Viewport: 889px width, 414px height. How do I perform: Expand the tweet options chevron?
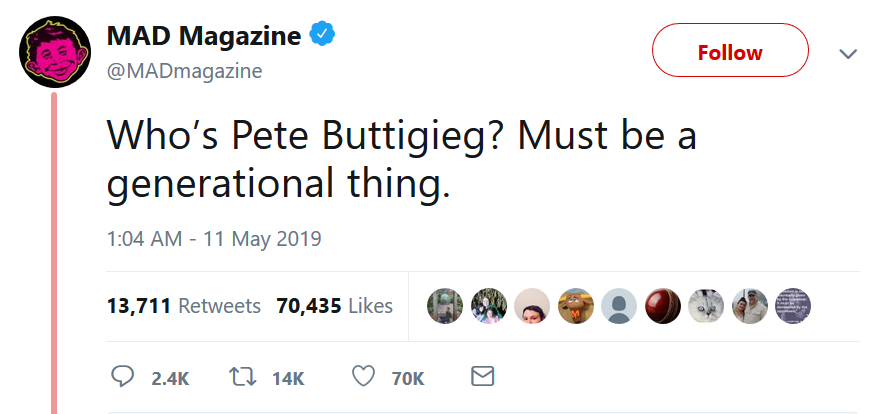pos(848,53)
